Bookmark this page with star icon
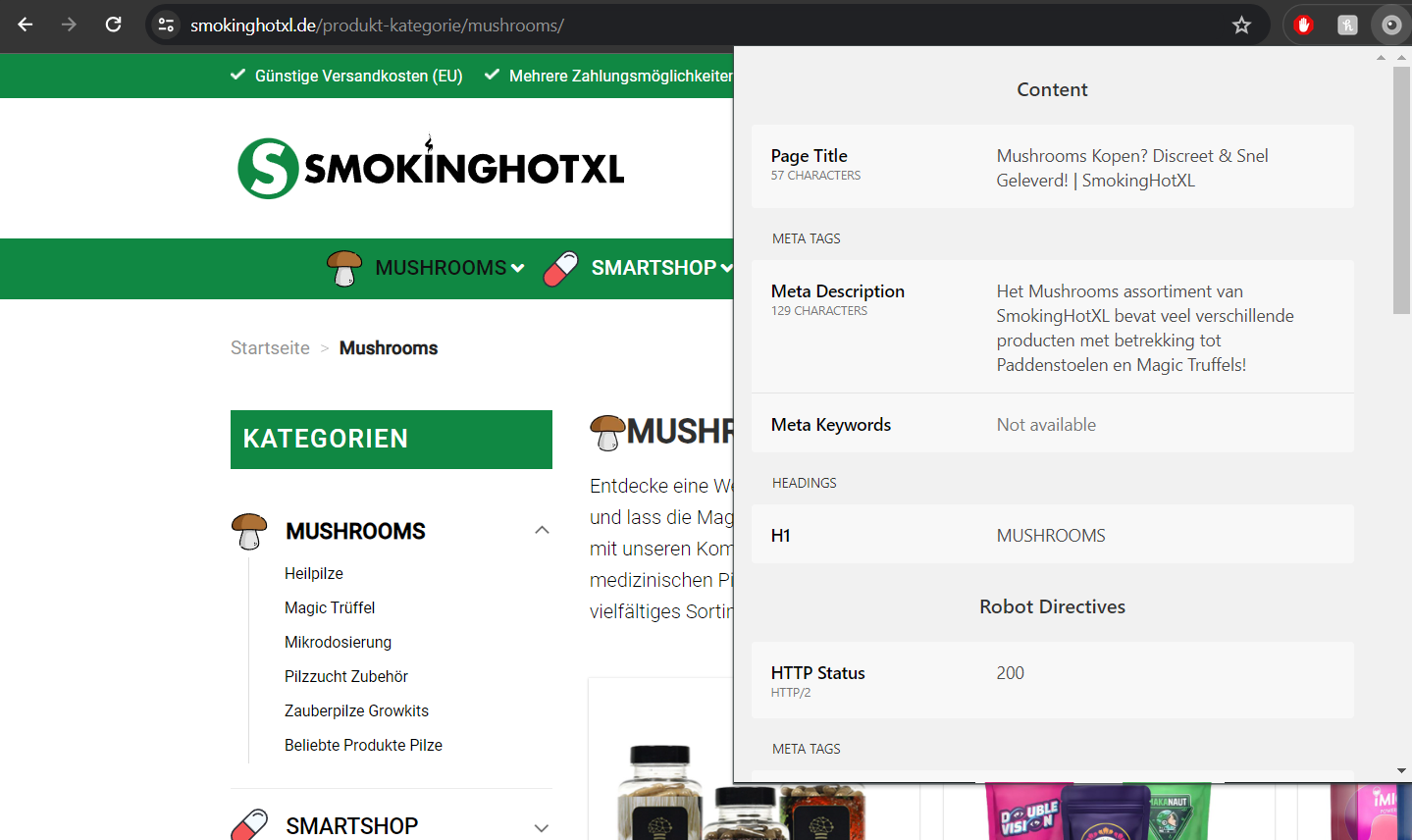This screenshot has height=840, width=1412. click(x=1241, y=25)
